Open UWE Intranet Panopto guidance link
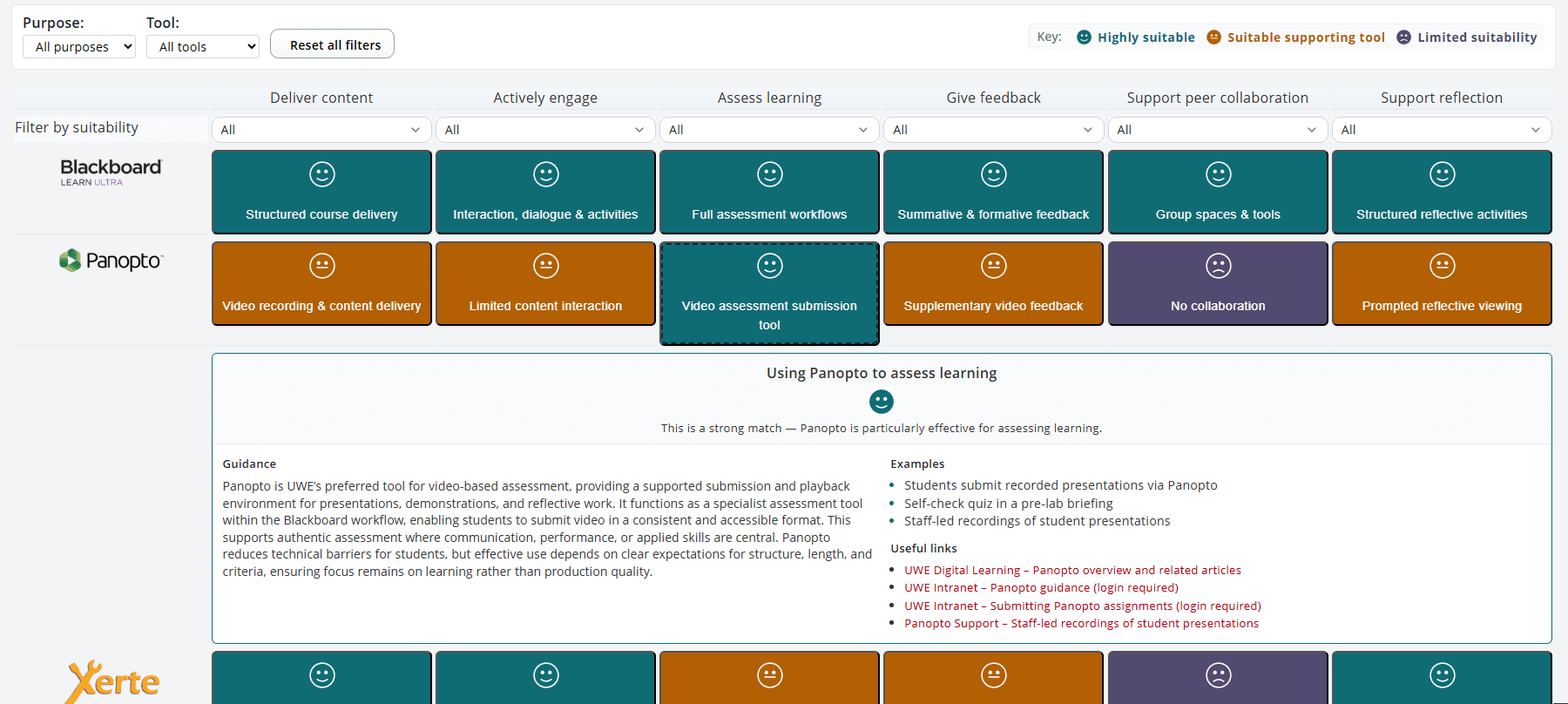 tap(1041, 588)
